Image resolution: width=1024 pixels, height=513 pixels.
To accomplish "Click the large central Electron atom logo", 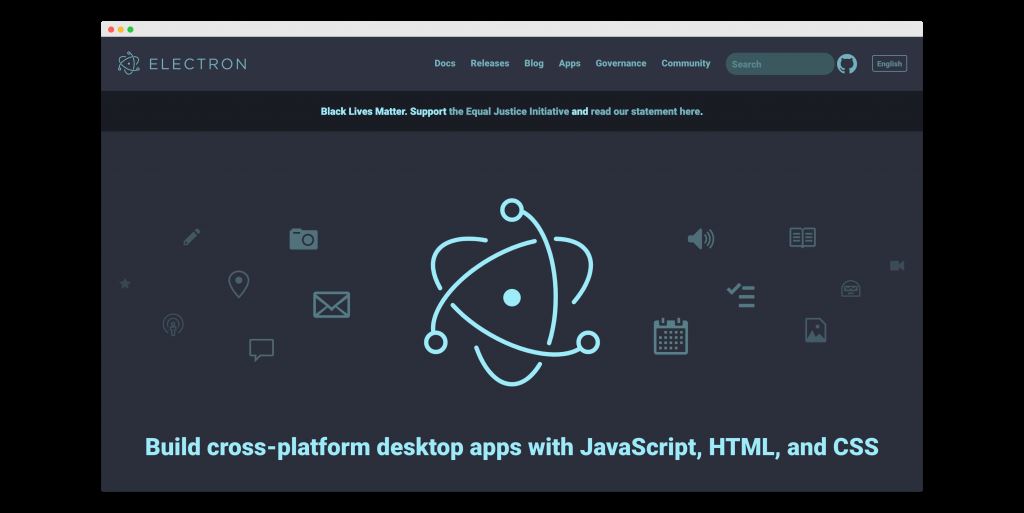I will tap(512, 292).
